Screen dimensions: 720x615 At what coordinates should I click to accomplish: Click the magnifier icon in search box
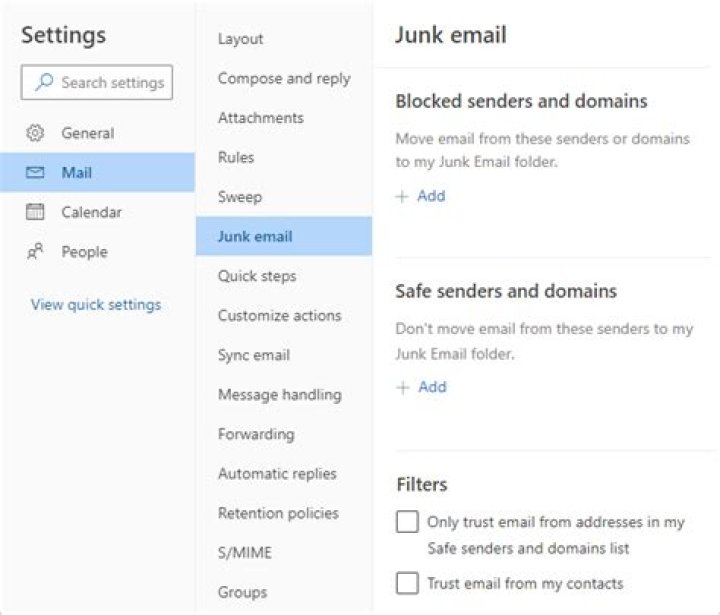point(43,83)
